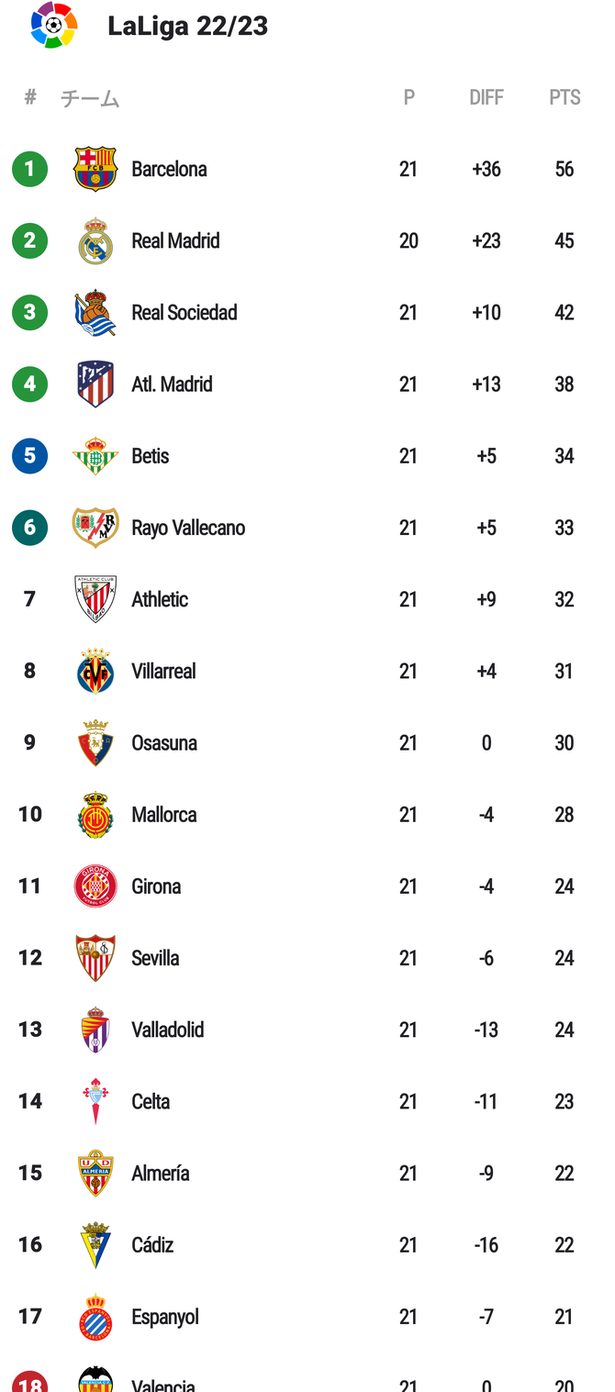Open the Espanyol crest icon

[x=96, y=1317]
